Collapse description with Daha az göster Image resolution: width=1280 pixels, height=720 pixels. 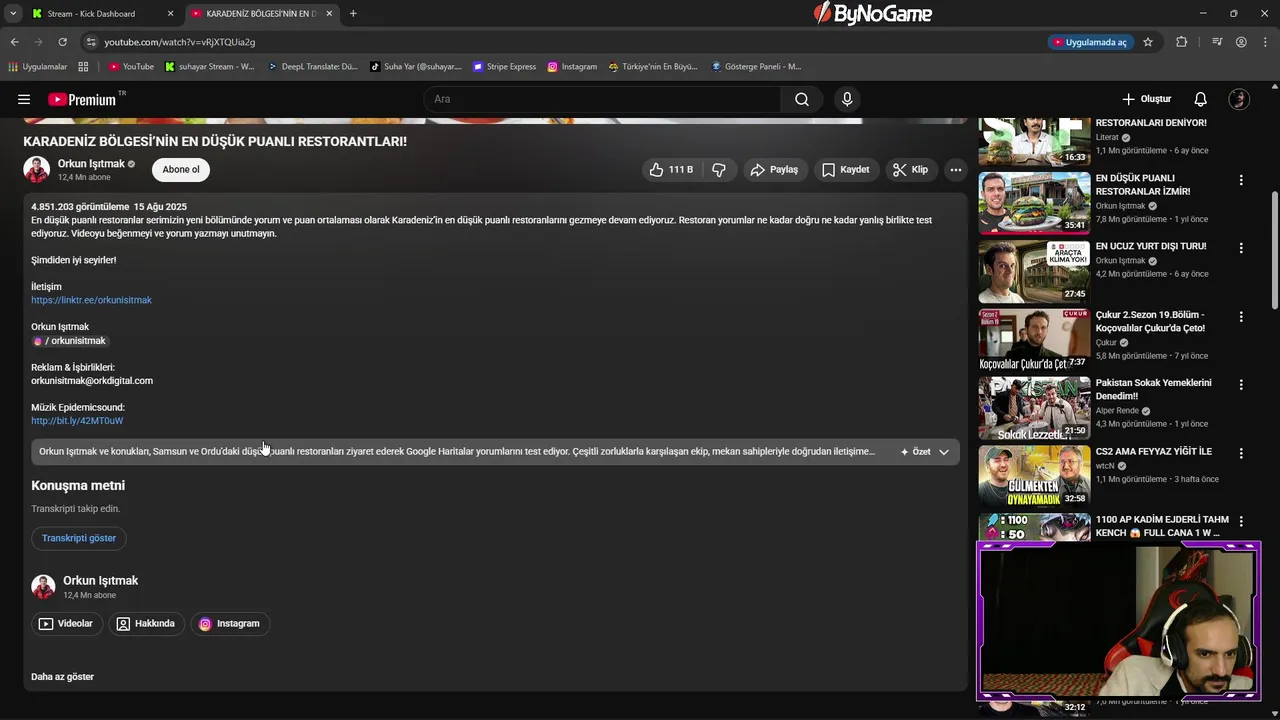coord(62,677)
